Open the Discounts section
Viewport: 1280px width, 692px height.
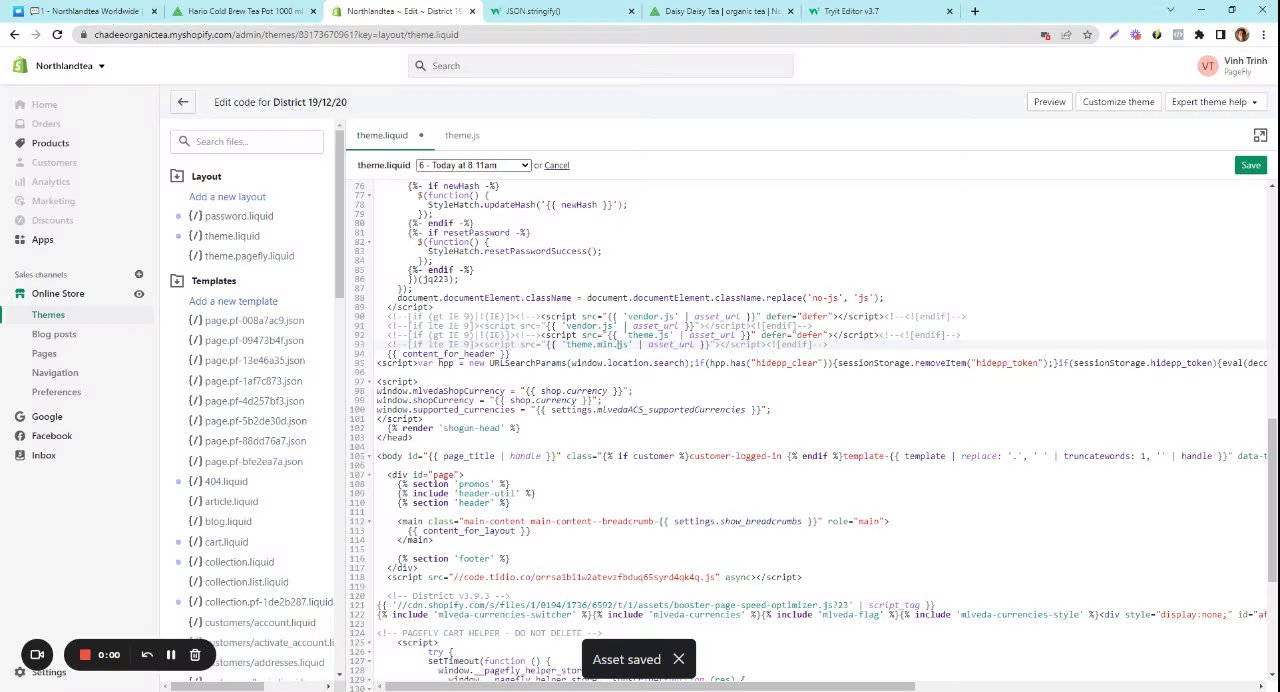[52, 220]
